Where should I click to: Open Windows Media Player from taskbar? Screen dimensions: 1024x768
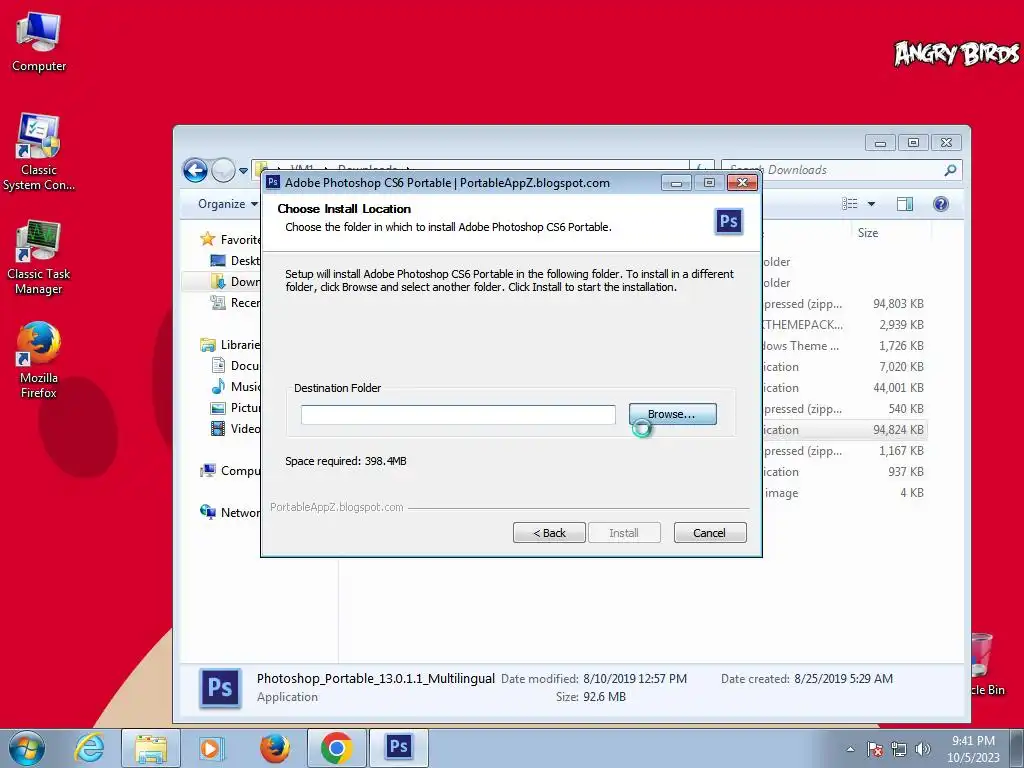pos(212,748)
